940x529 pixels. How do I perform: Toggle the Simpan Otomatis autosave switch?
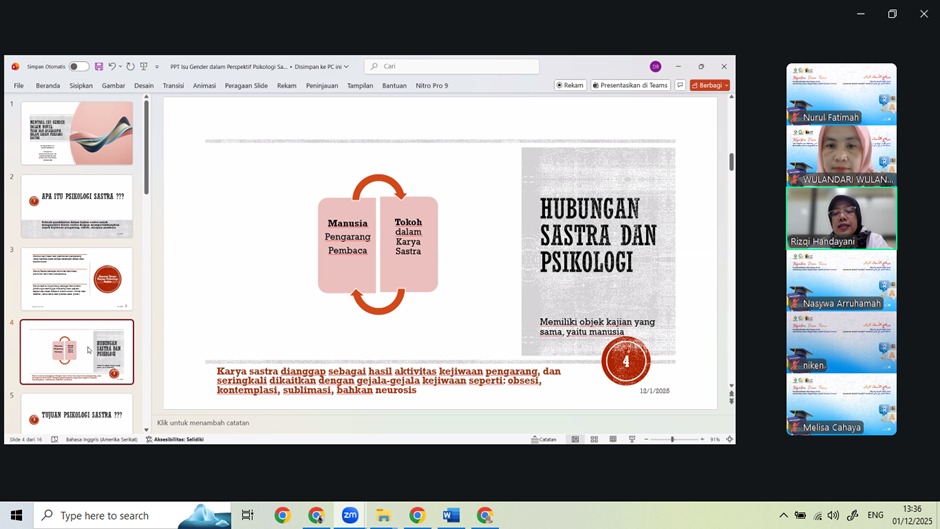78,67
